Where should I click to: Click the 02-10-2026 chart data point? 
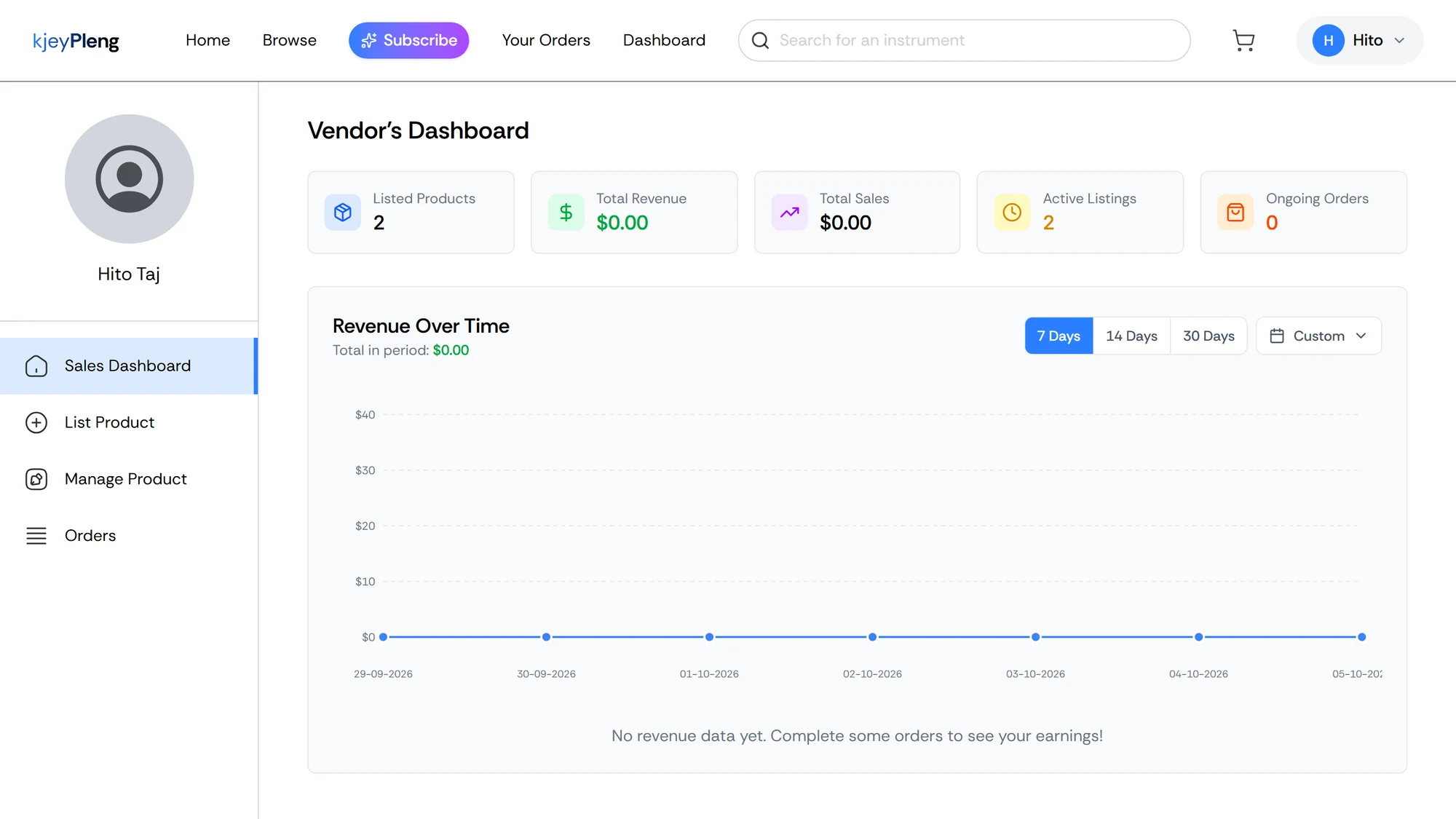872,637
